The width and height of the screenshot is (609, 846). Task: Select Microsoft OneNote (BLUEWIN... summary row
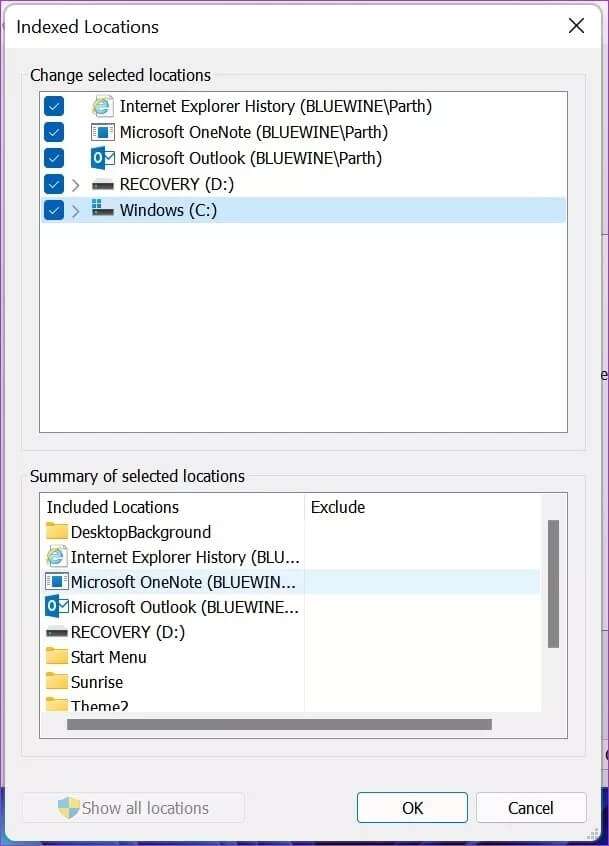(x=183, y=582)
